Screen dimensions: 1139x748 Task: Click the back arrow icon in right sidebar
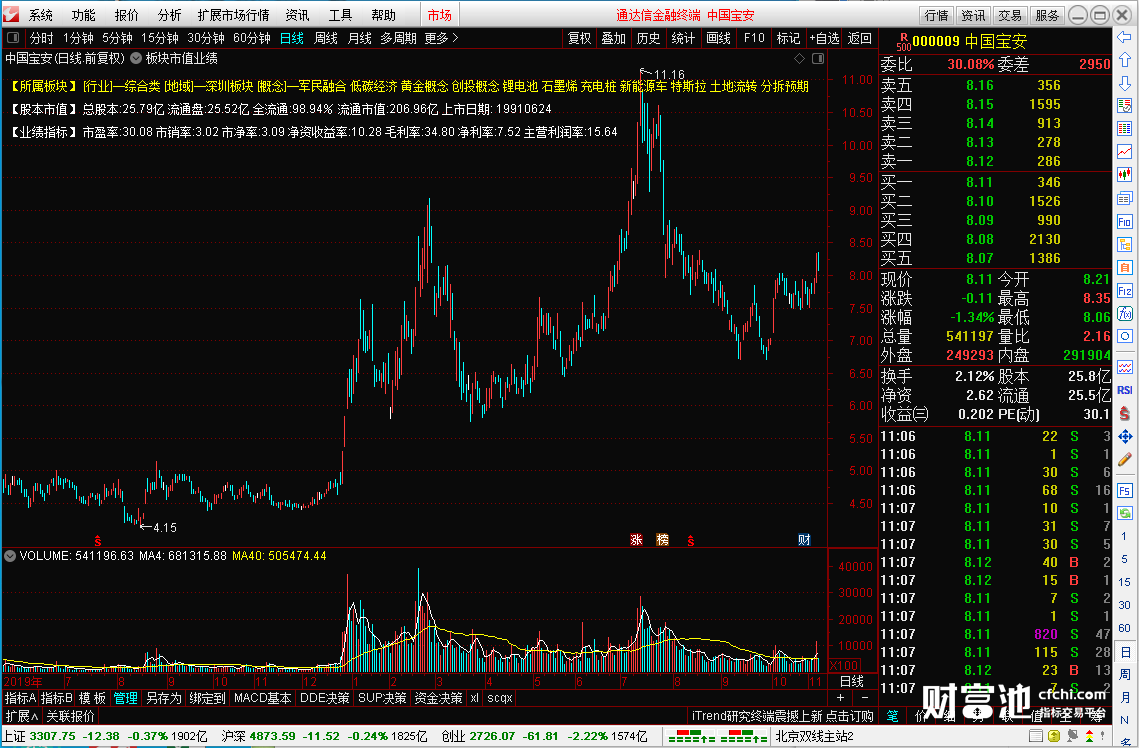[x=1124, y=37]
